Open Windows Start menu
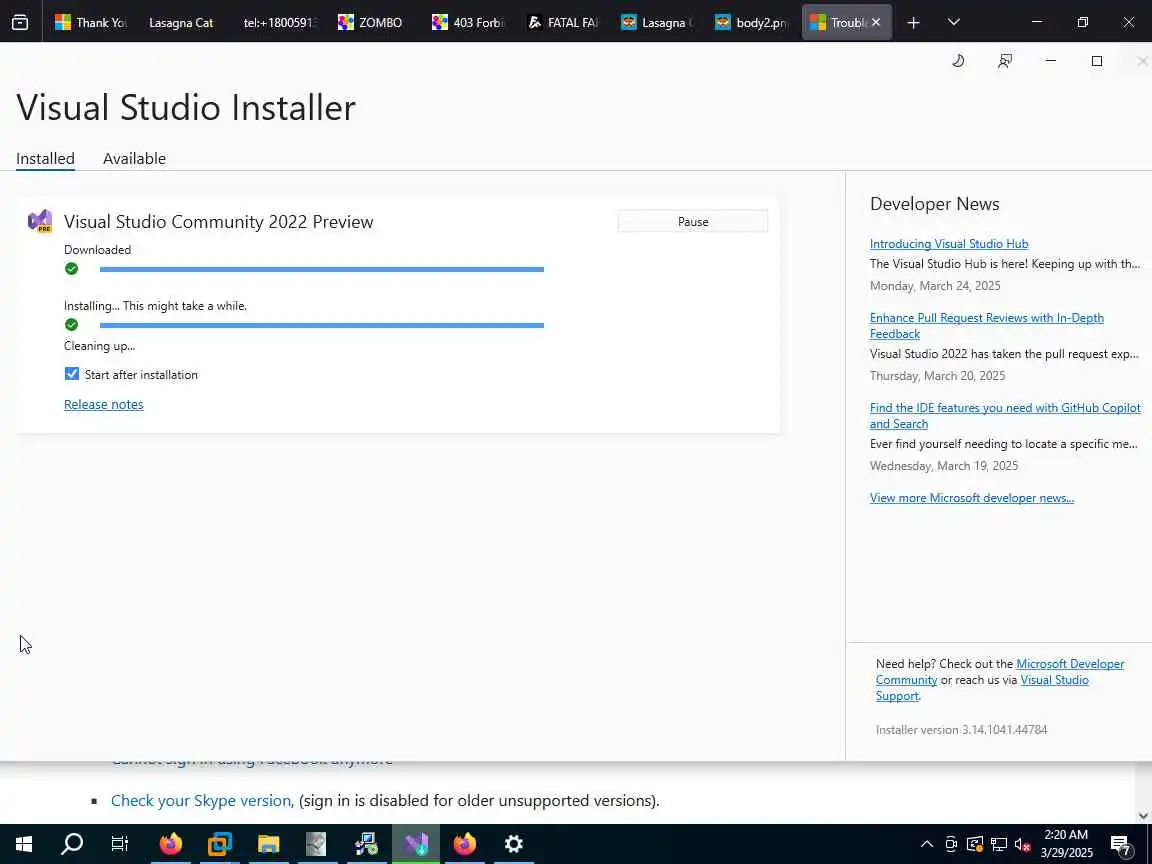Viewport: 1152px width, 864px height. (x=24, y=844)
